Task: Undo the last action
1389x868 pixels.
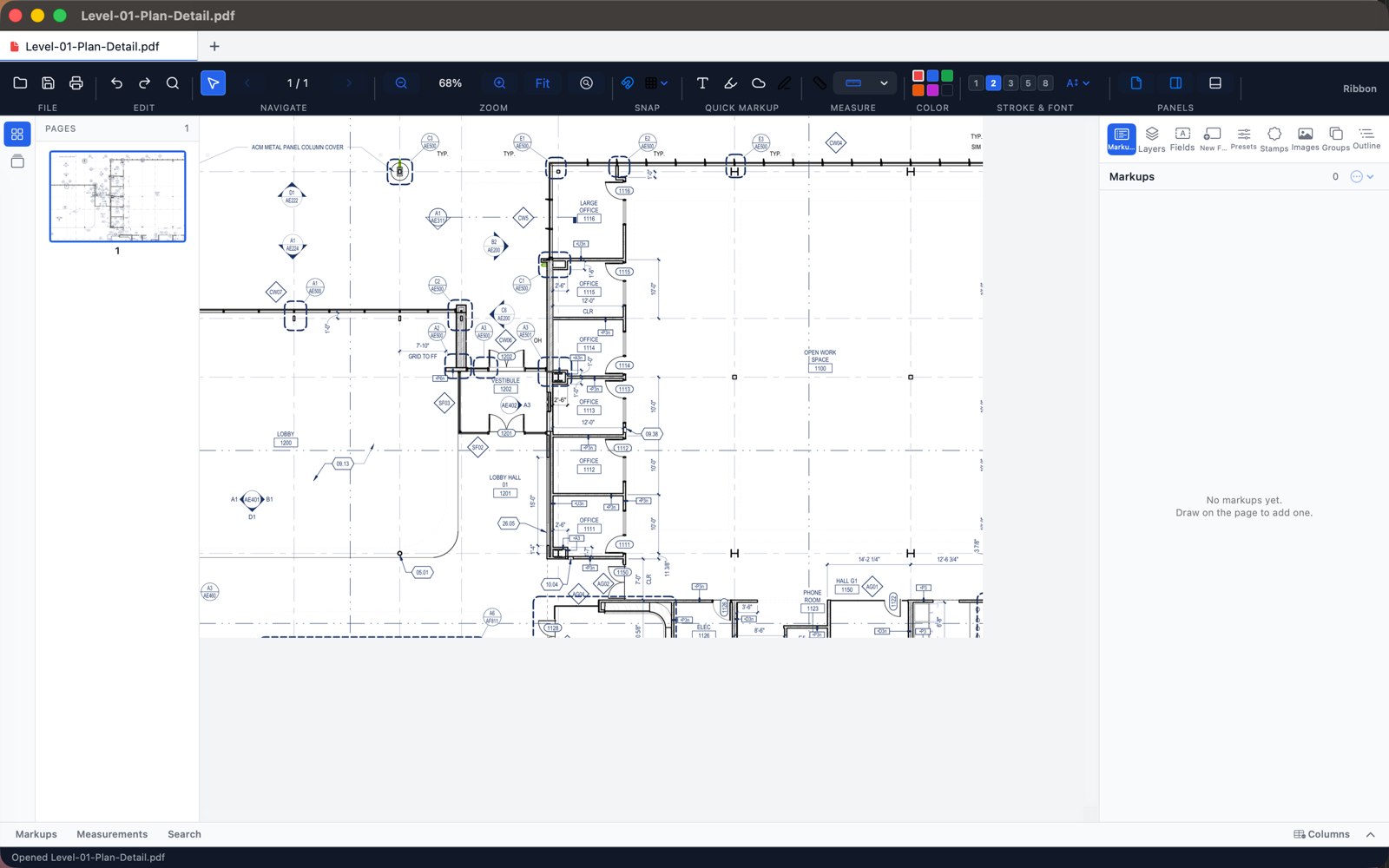Action: click(116, 83)
